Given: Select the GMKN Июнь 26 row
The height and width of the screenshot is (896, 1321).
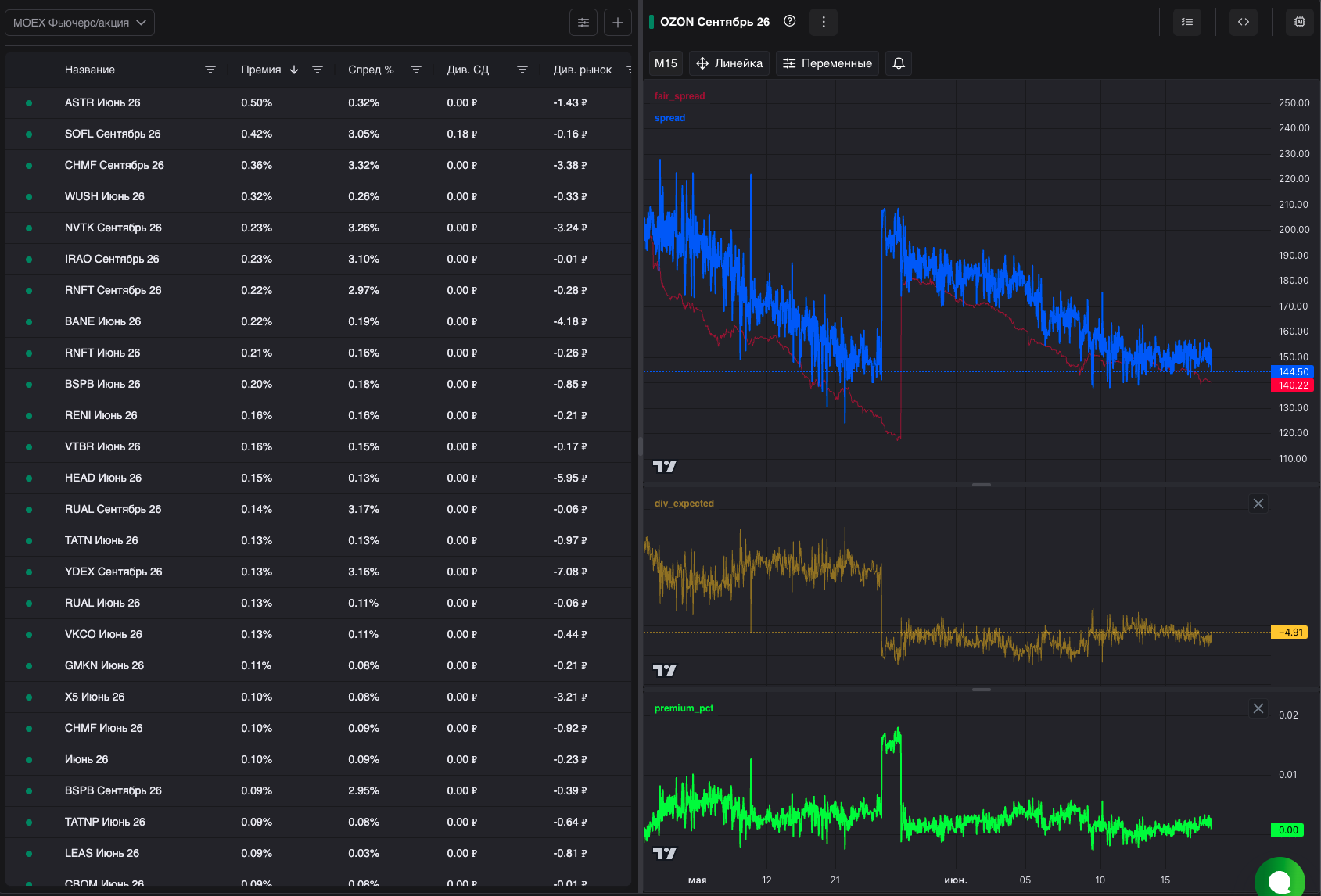Looking at the screenshot, I should pos(318,665).
